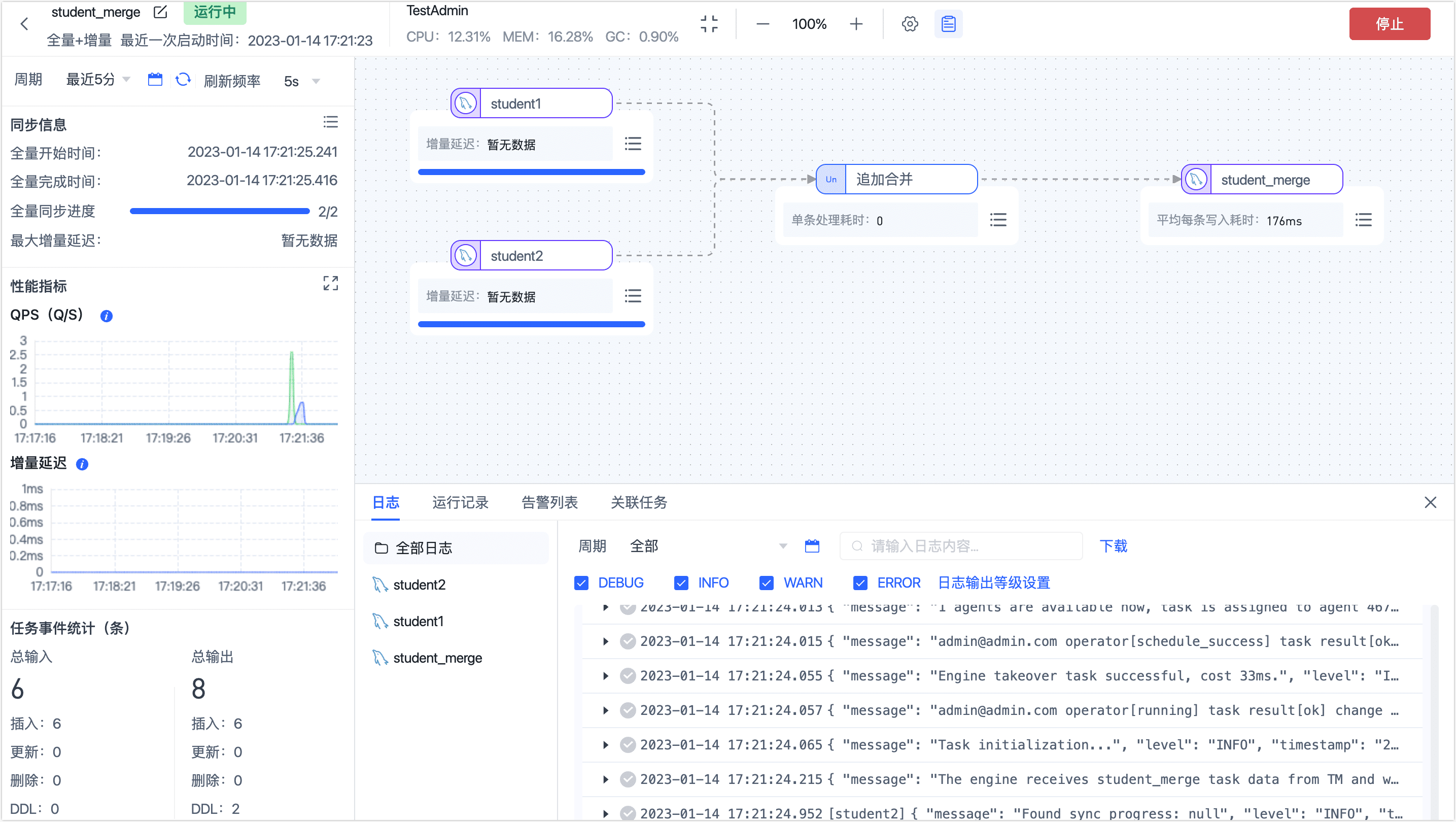Uncheck the DEBUG log level checkbox

point(581,583)
